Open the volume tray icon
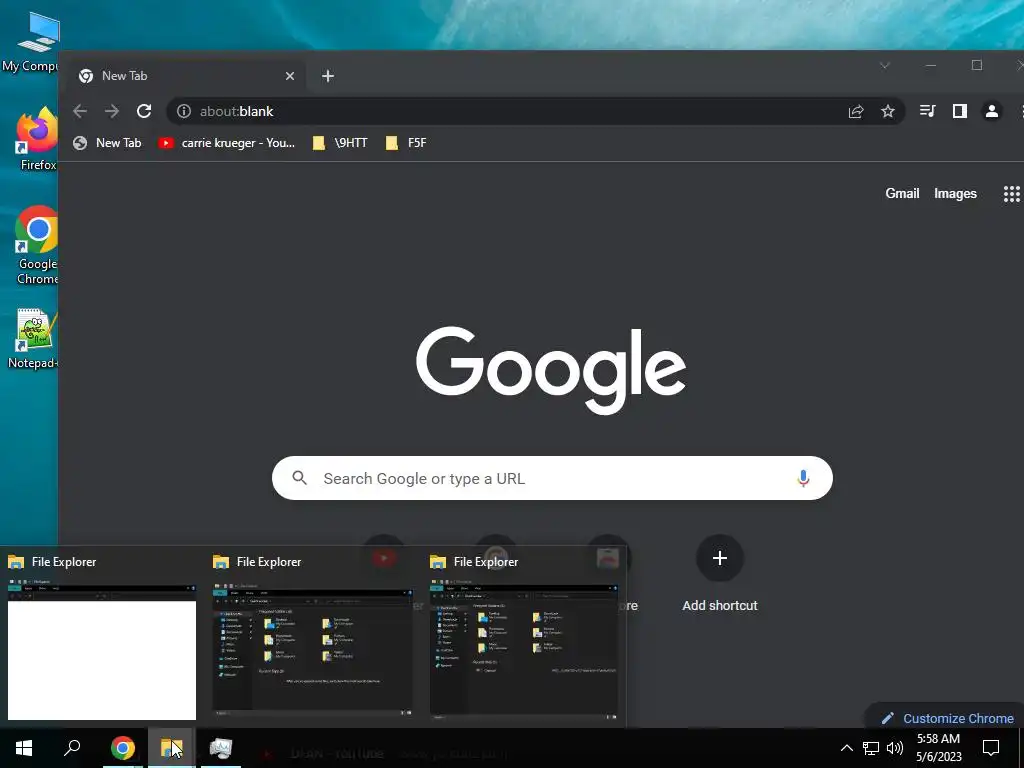 pos(895,748)
